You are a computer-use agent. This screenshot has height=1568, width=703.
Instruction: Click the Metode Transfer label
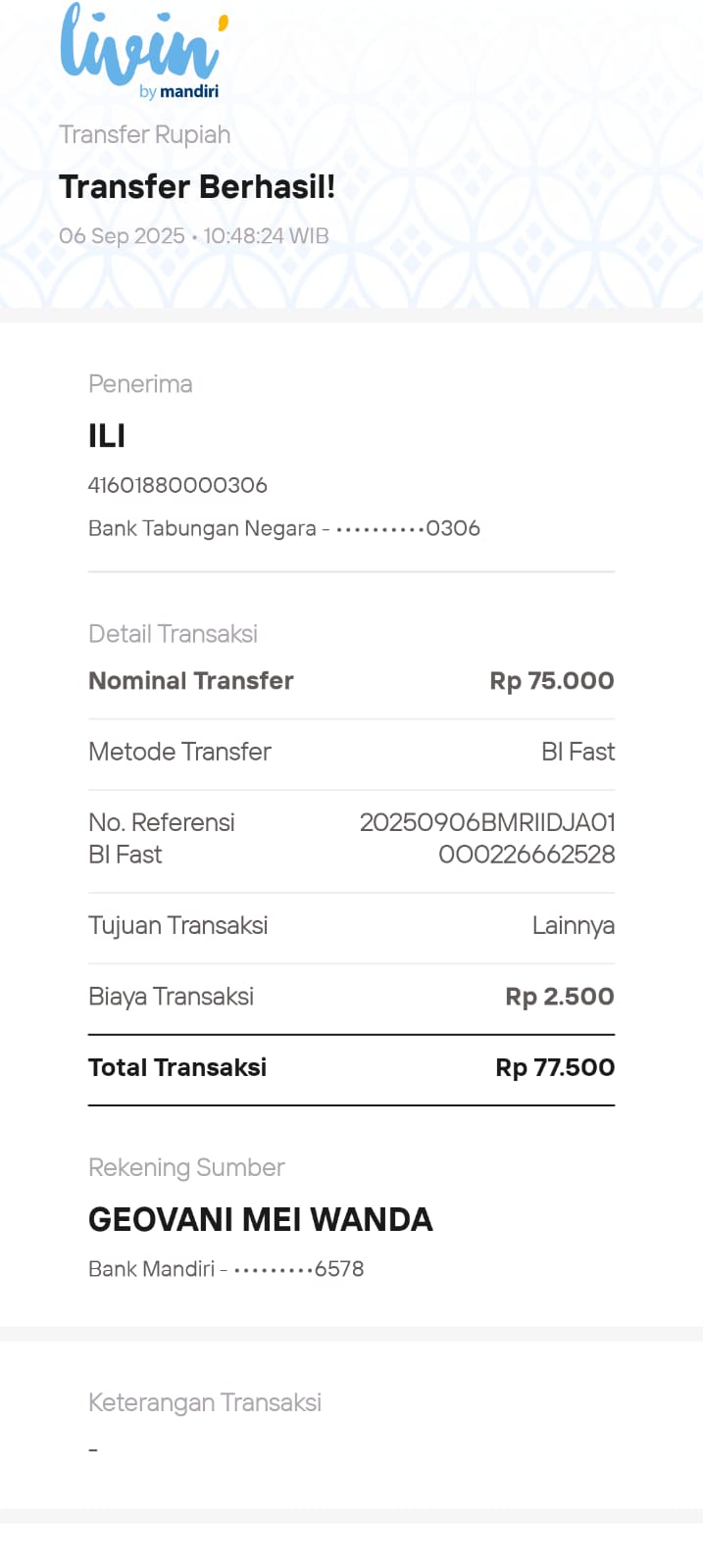[179, 752]
